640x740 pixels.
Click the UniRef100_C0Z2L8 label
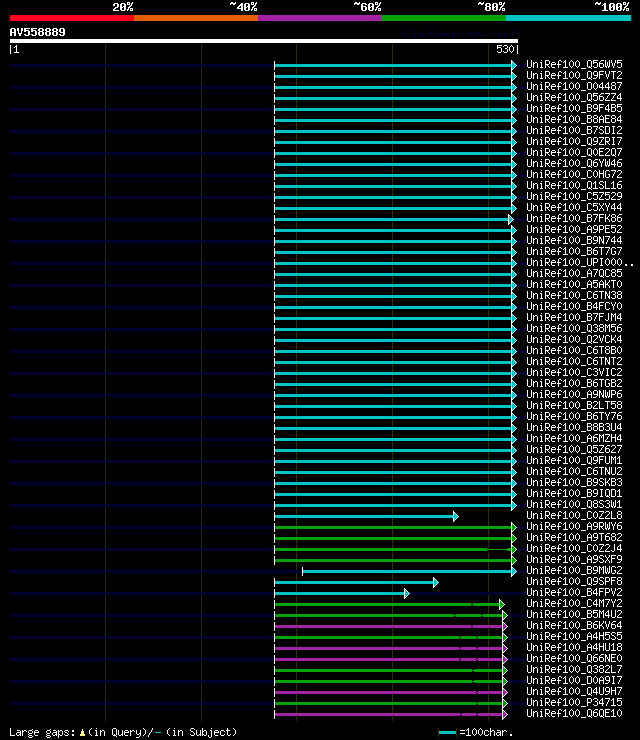(x=574, y=515)
